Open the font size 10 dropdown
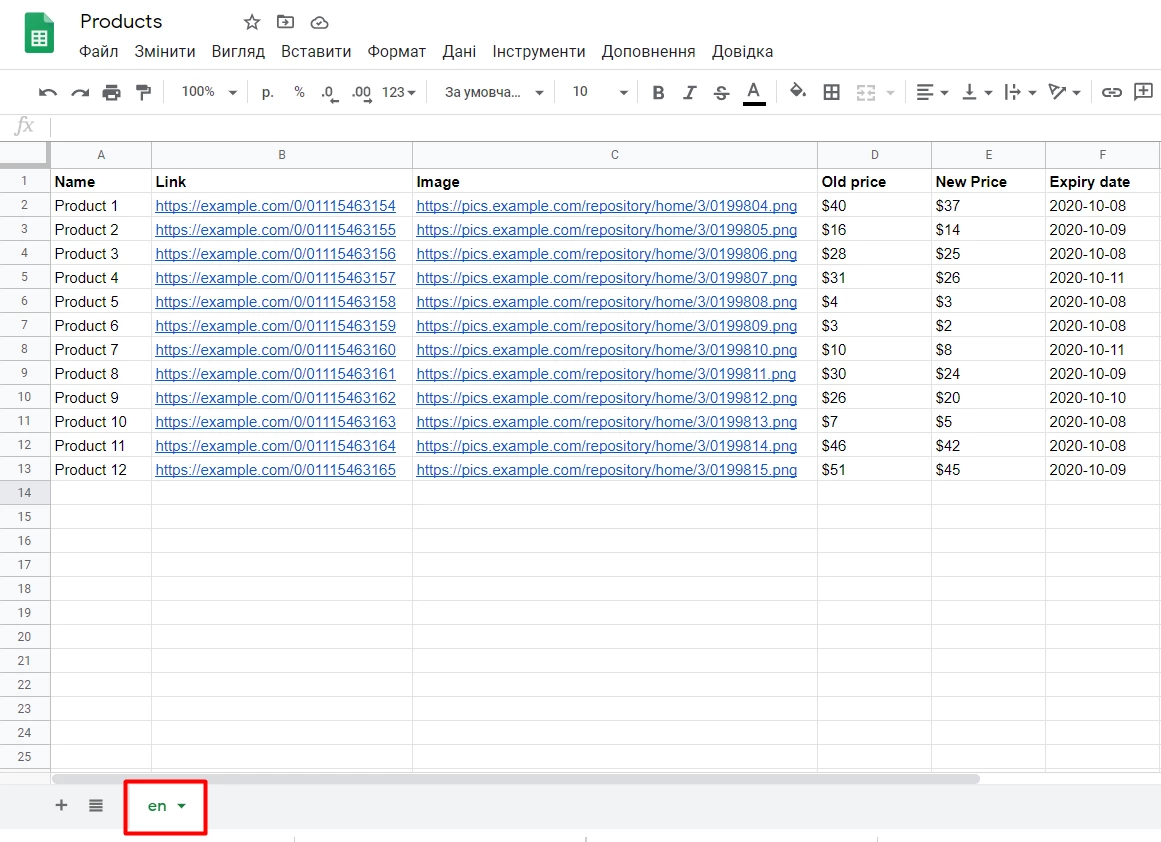Image resolution: width=1161 pixels, height=842 pixels. coord(600,92)
